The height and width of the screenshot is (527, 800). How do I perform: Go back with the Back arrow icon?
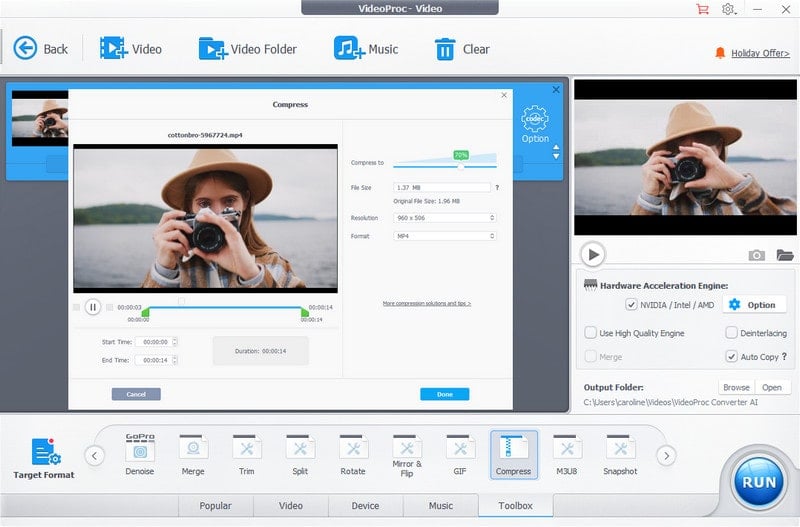pos(25,48)
